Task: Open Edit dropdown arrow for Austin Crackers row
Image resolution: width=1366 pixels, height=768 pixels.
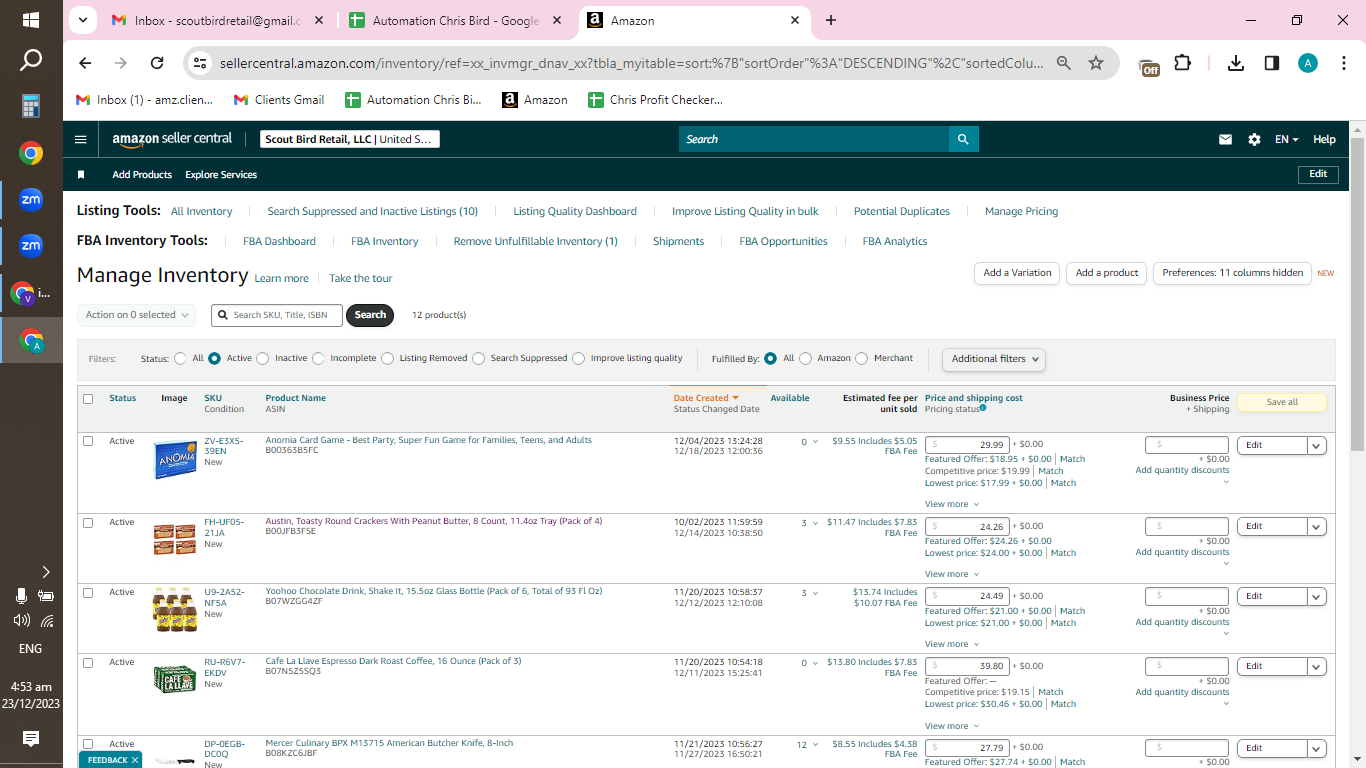Action: pyautogui.click(x=1317, y=527)
